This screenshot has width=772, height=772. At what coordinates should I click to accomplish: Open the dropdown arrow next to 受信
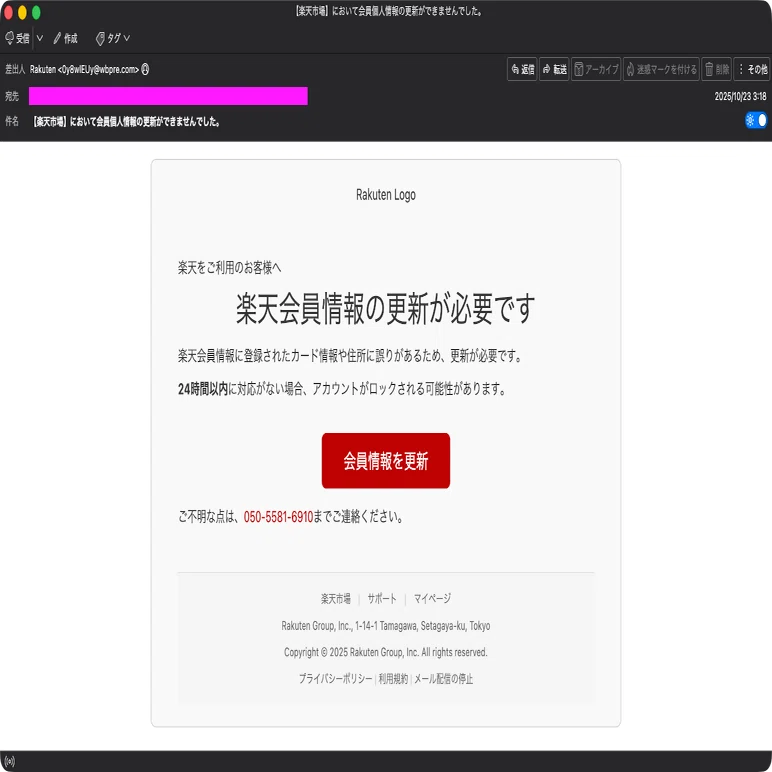tap(40, 38)
